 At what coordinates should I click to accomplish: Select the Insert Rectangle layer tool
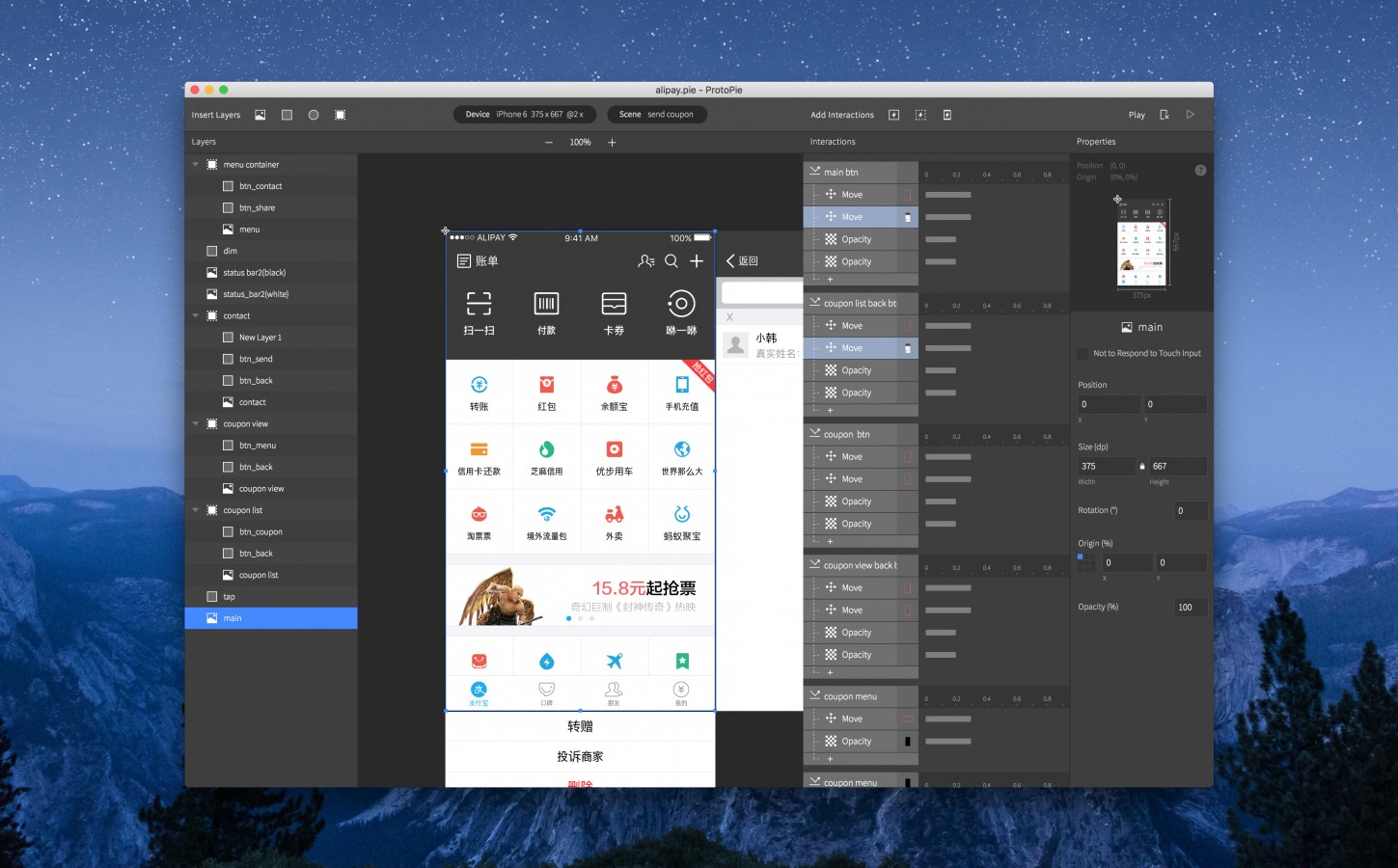tap(286, 115)
